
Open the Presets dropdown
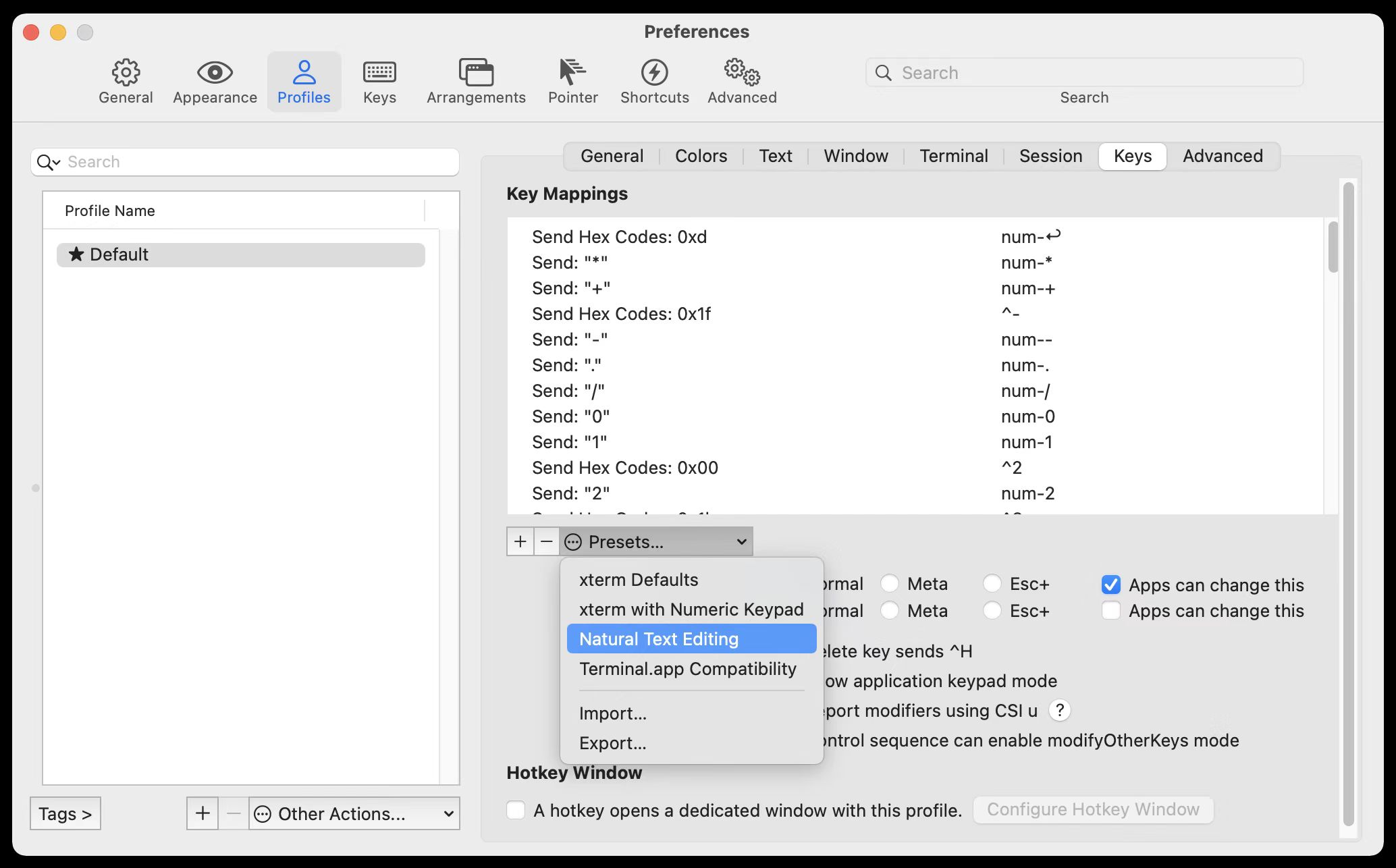pos(656,541)
